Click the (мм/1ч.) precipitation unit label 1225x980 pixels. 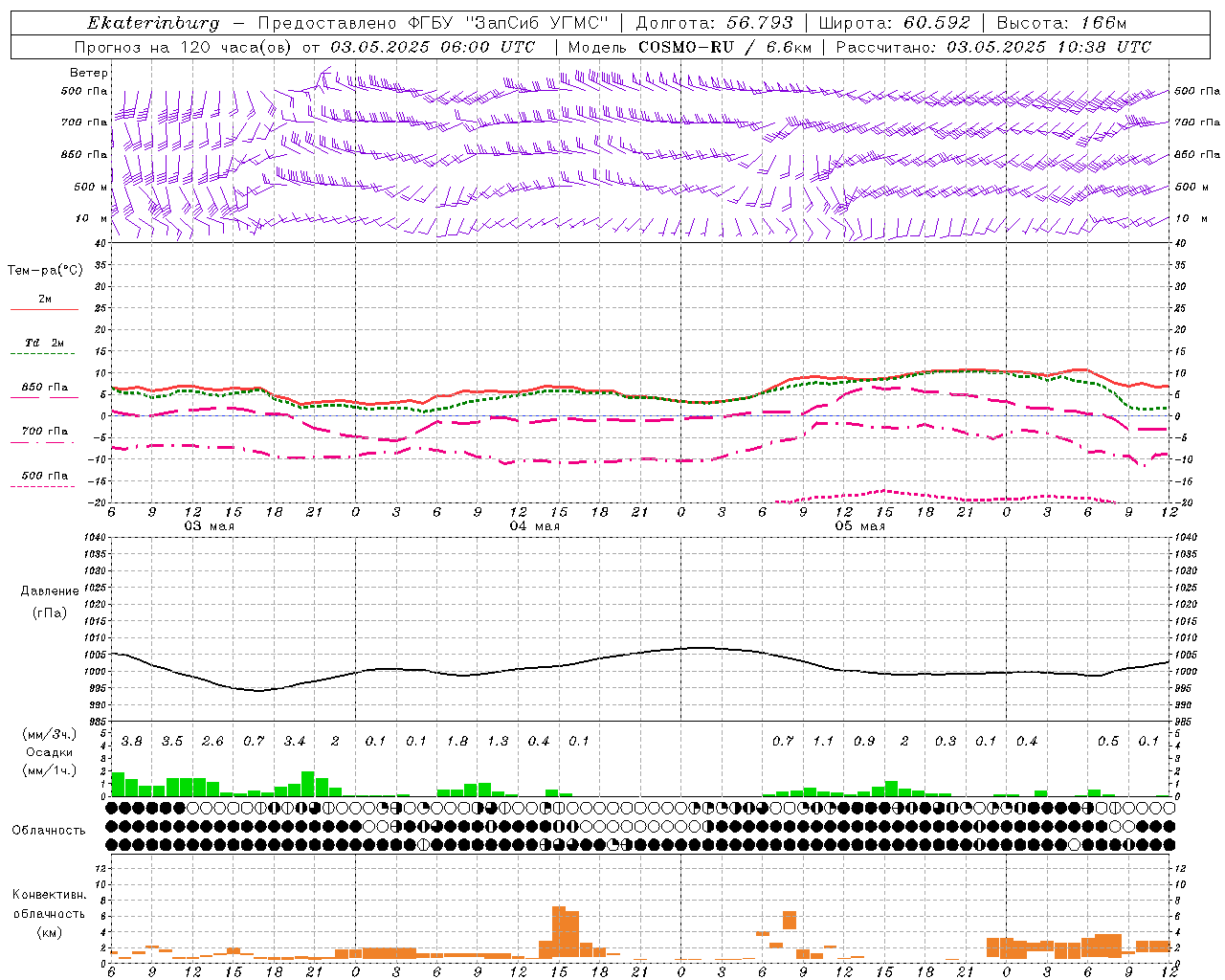pyautogui.click(x=50, y=770)
